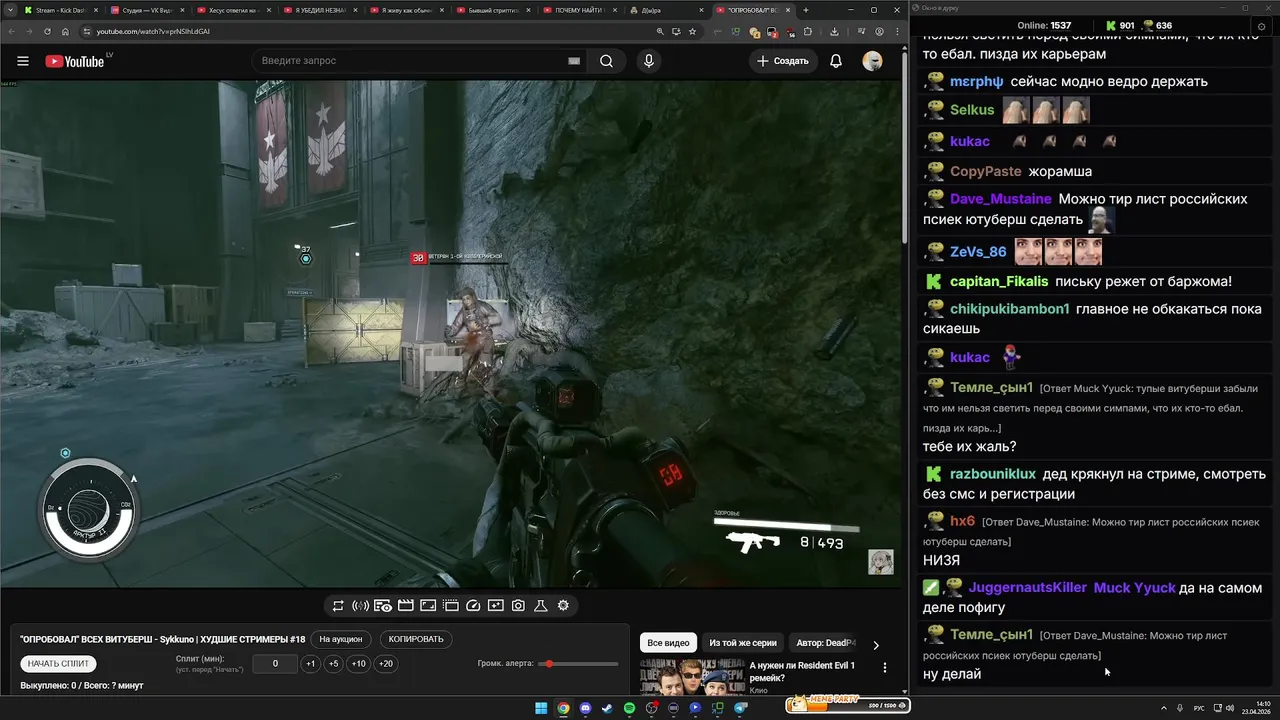Open Steam from the taskbar
This screenshot has width=1280, height=720.
(x=607, y=708)
